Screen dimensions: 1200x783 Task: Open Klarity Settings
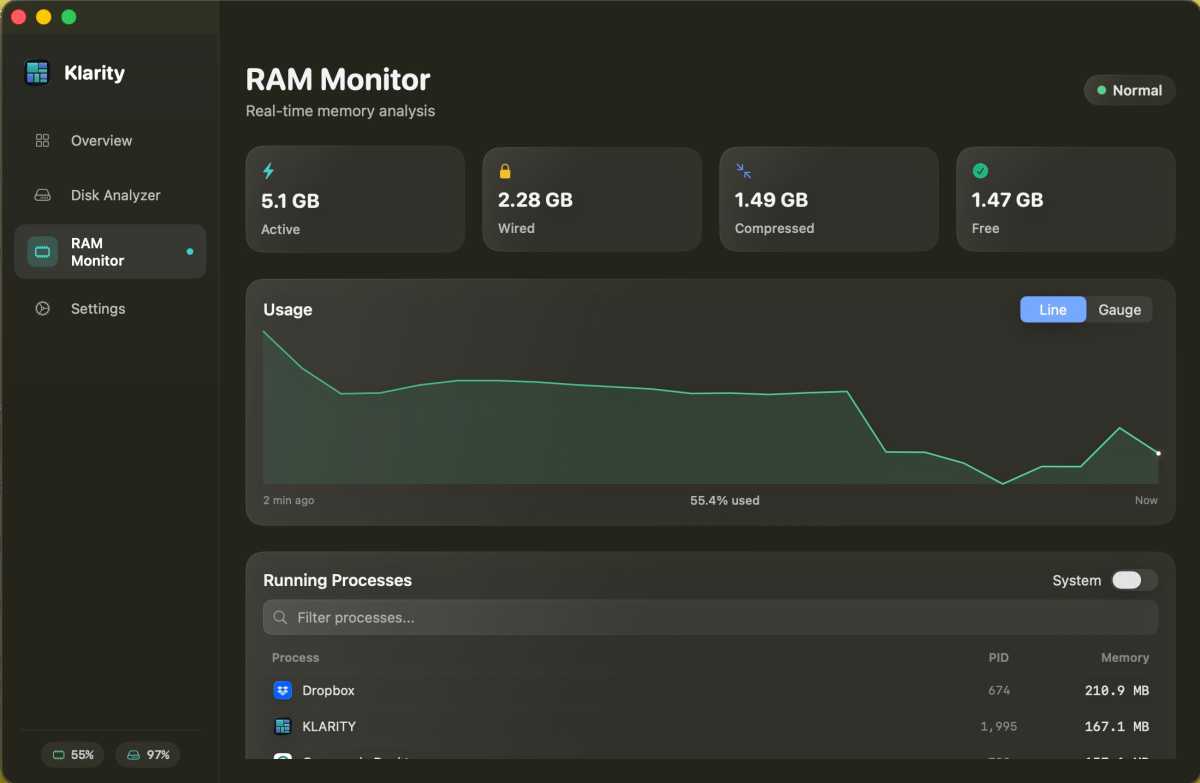click(98, 308)
